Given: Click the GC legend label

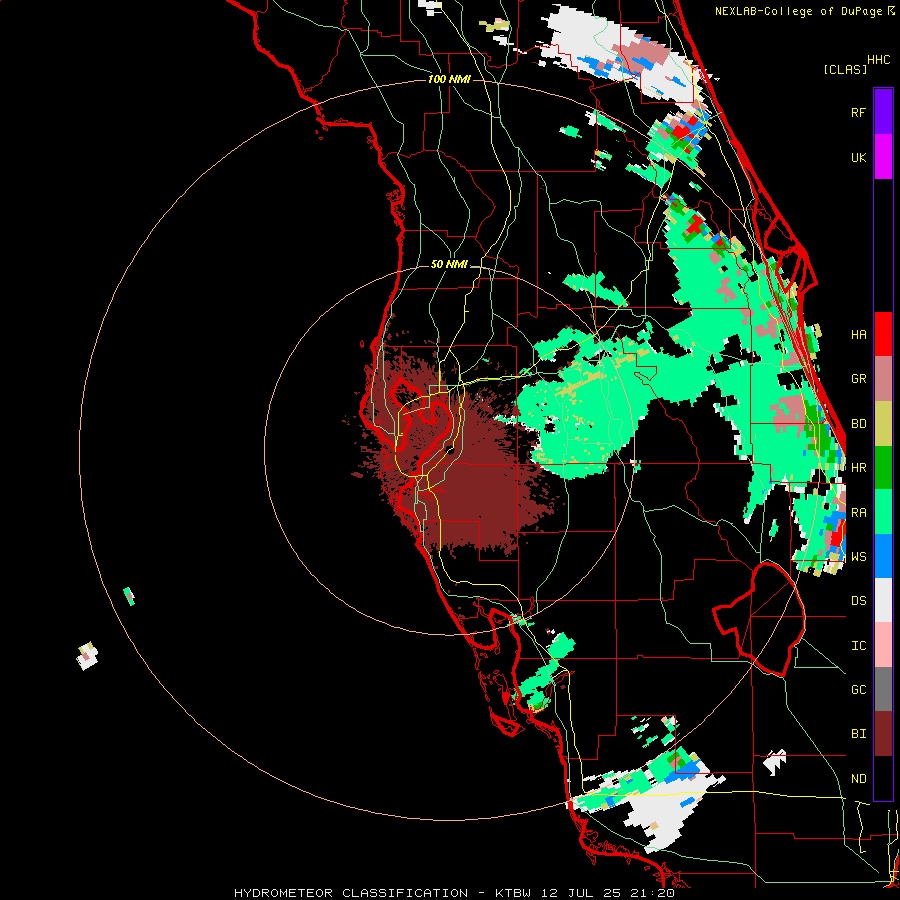Looking at the screenshot, I should pyautogui.click(x=858, y=690).
